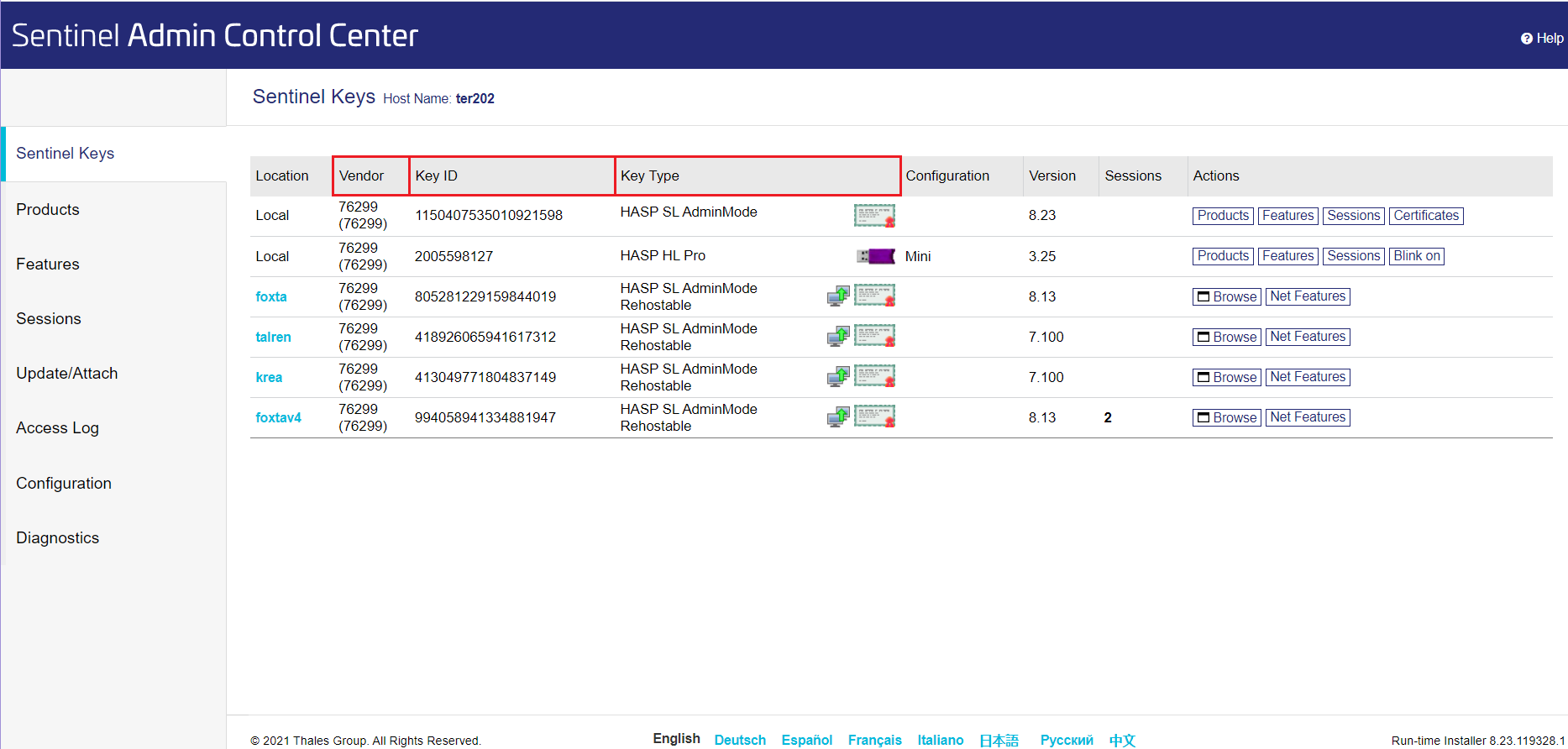Click the Vendor column header
Screen dimensions: 1568x749
click(x=370, y=175)
